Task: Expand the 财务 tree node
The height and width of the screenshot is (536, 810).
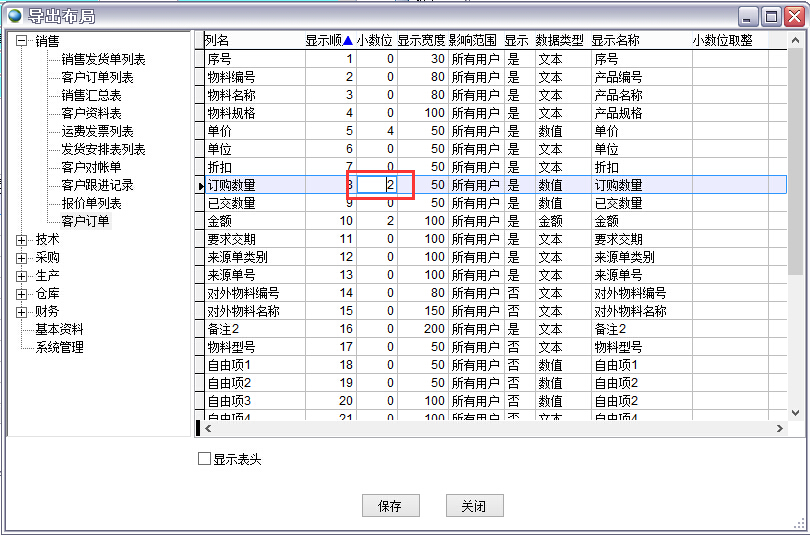Action: pos(22,311)
